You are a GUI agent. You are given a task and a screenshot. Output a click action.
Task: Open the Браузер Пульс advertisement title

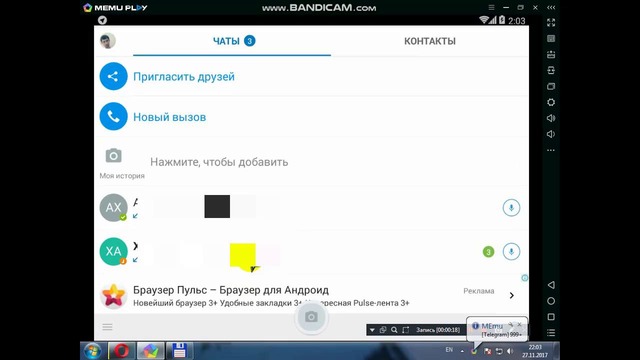231,290
